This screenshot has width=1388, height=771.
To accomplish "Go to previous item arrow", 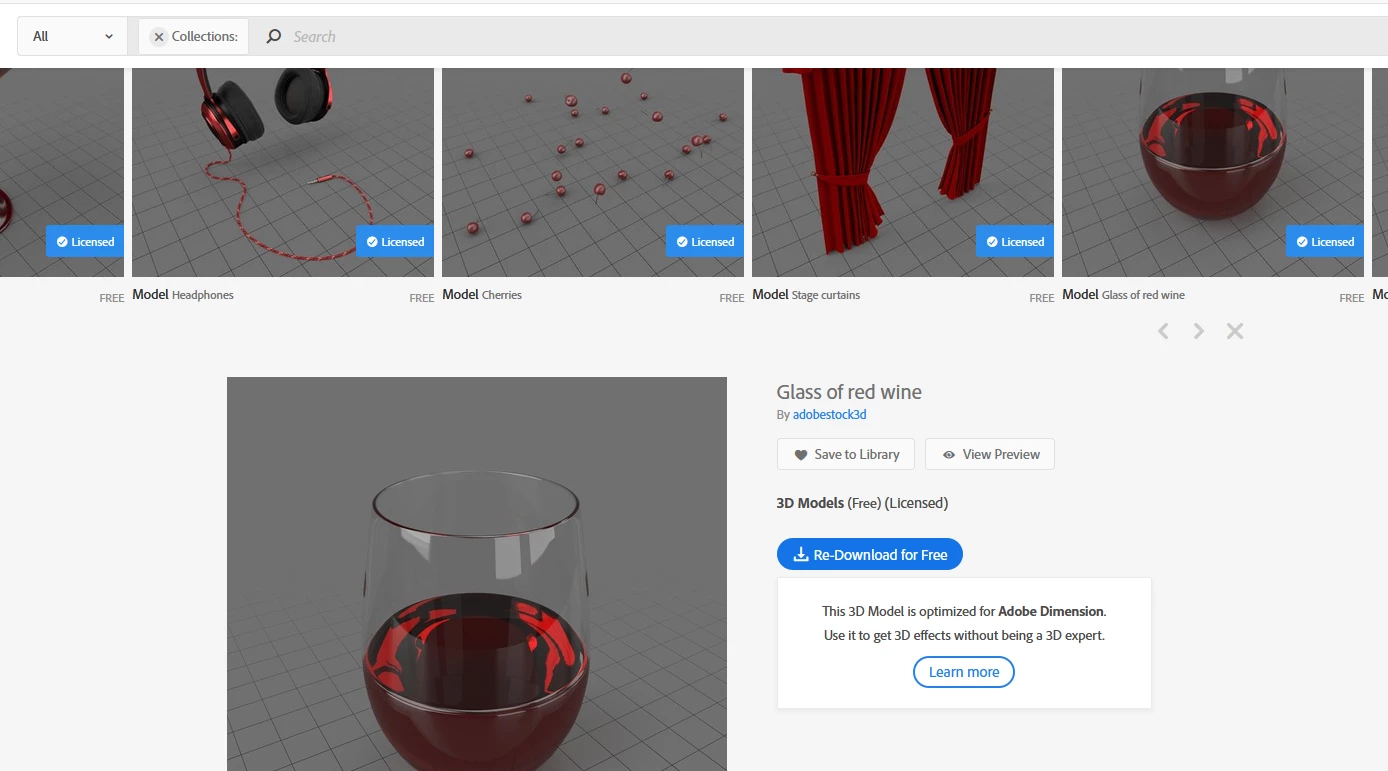I will (x=1163, y=331).
